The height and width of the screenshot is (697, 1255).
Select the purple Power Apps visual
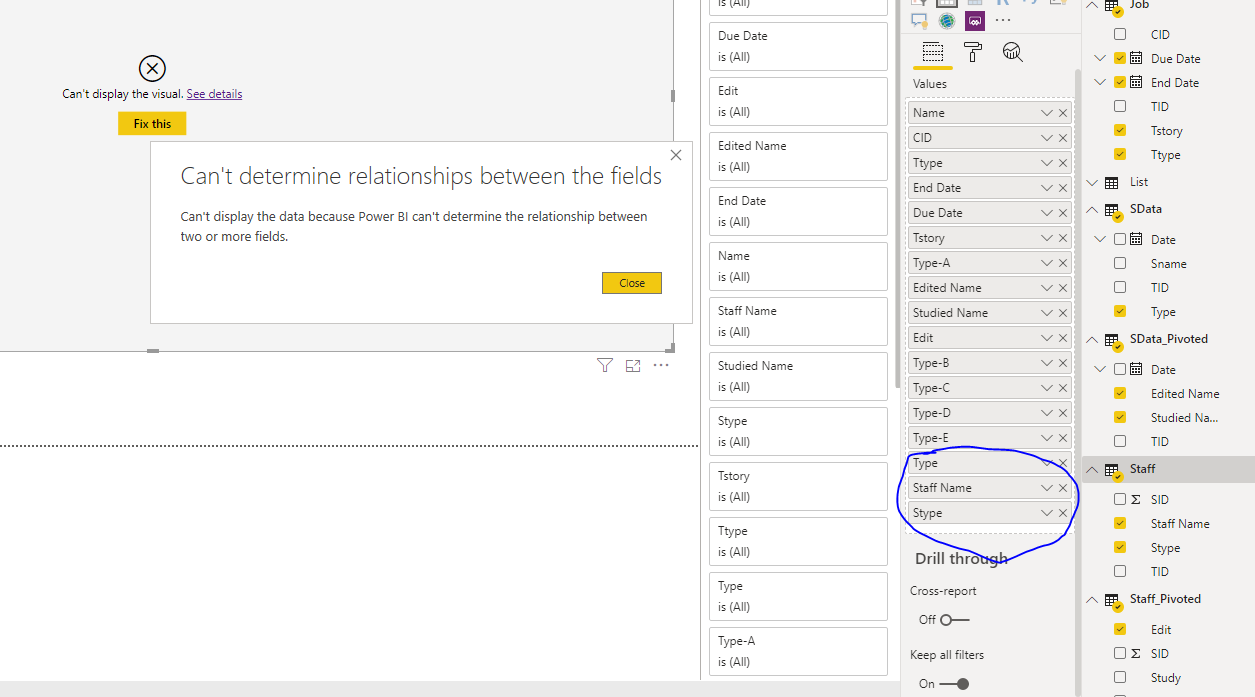point(975,21)
